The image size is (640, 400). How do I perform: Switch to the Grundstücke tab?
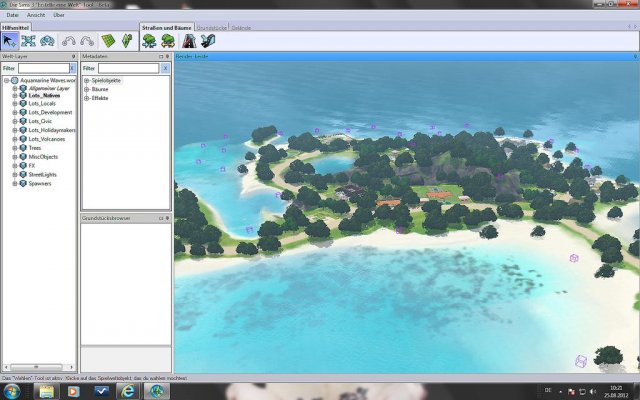point(211,28)
